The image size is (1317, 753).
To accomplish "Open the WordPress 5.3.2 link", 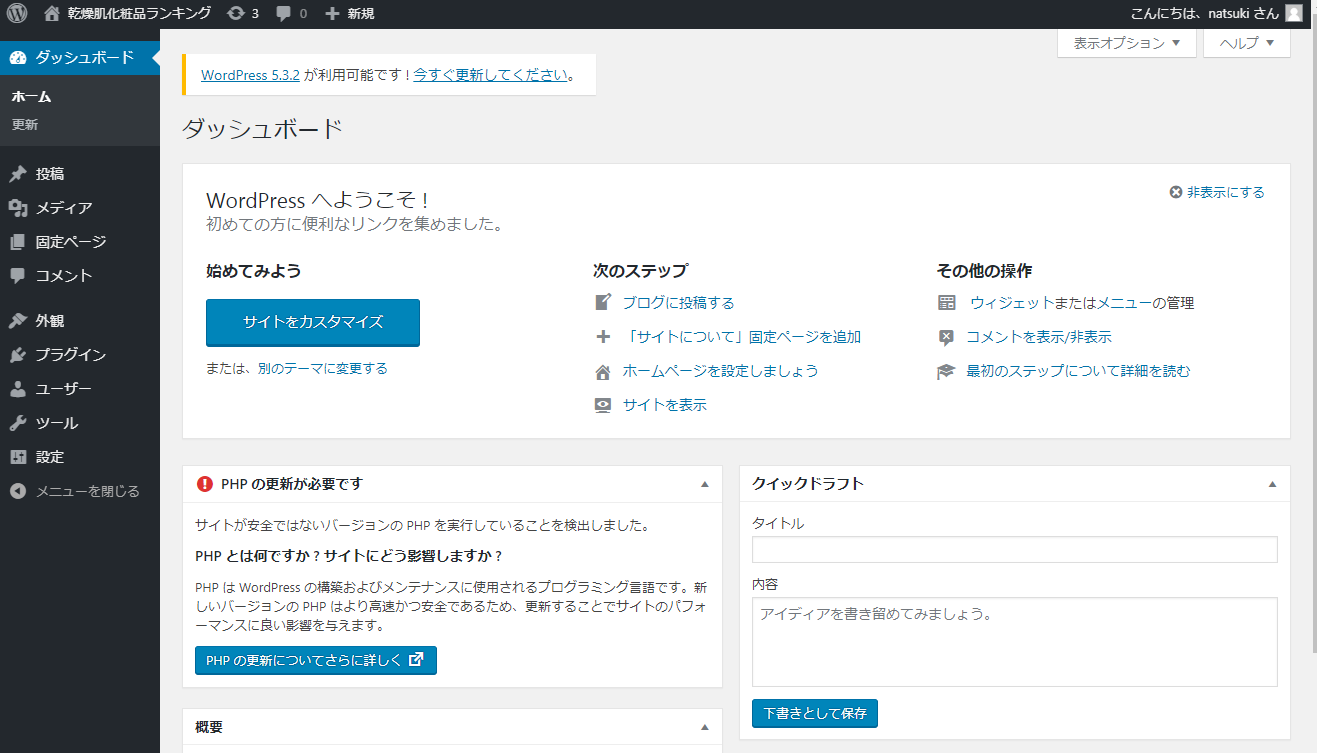I will 251,75.
